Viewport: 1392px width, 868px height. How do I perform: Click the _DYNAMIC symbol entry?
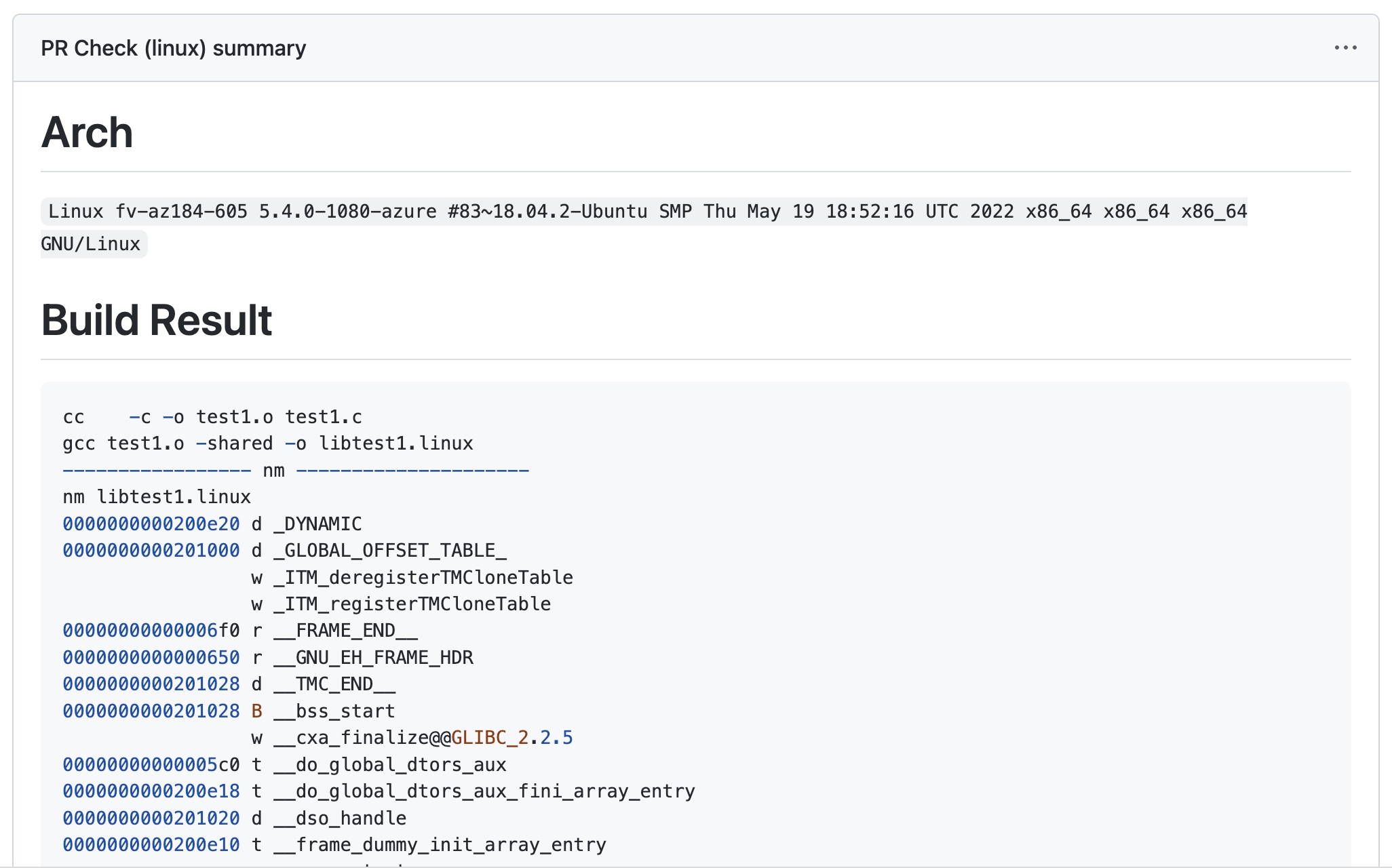point(317,524)
